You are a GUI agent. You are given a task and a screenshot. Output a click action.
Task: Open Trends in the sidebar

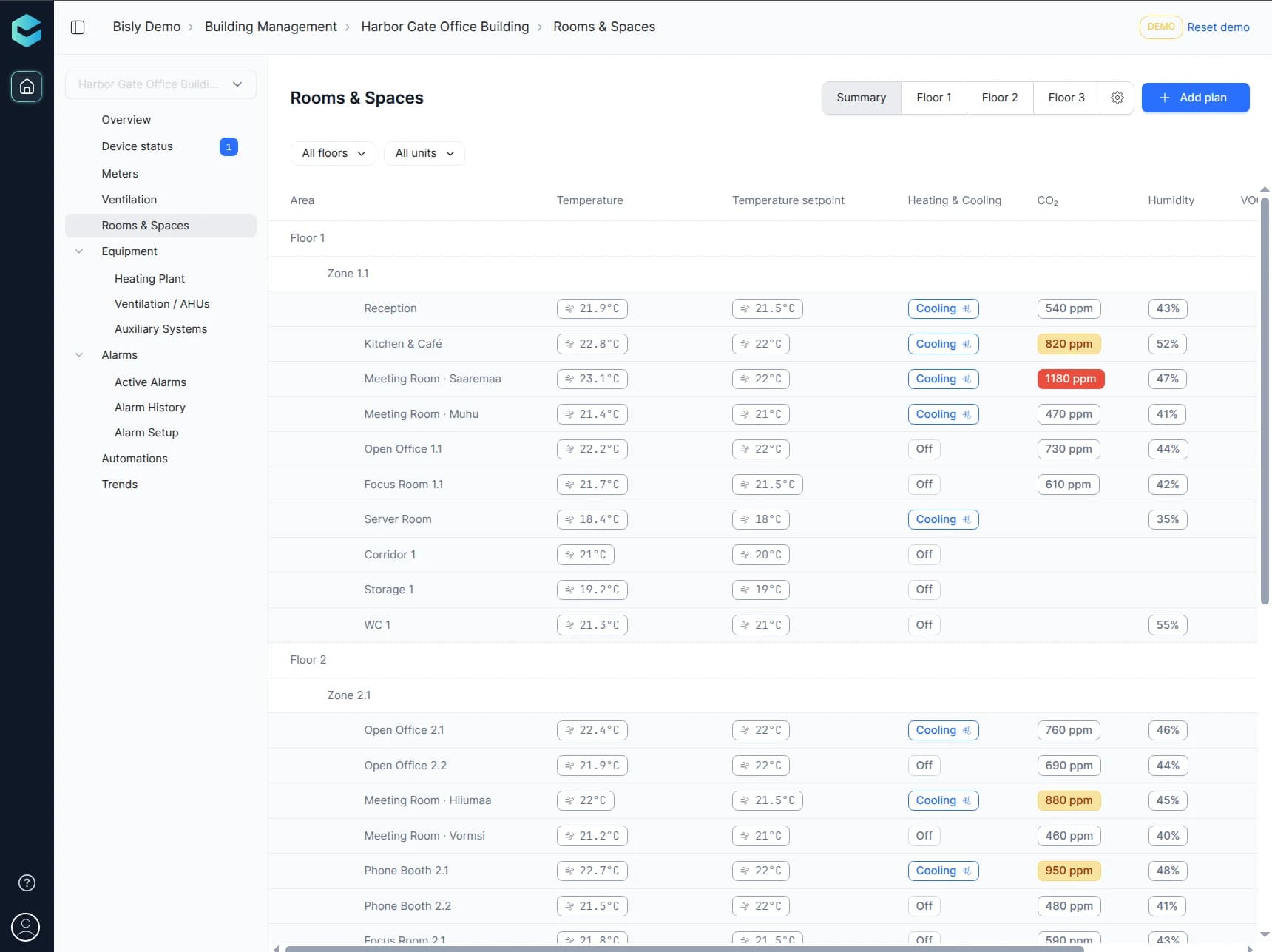(120, 485)
